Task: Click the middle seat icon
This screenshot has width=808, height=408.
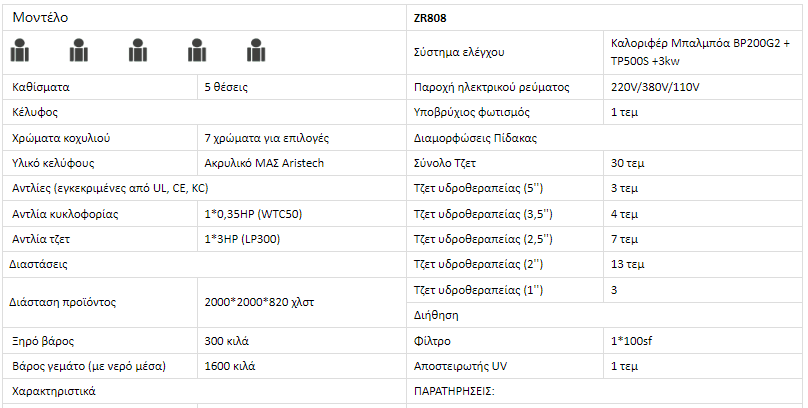Action: [139, 48]
